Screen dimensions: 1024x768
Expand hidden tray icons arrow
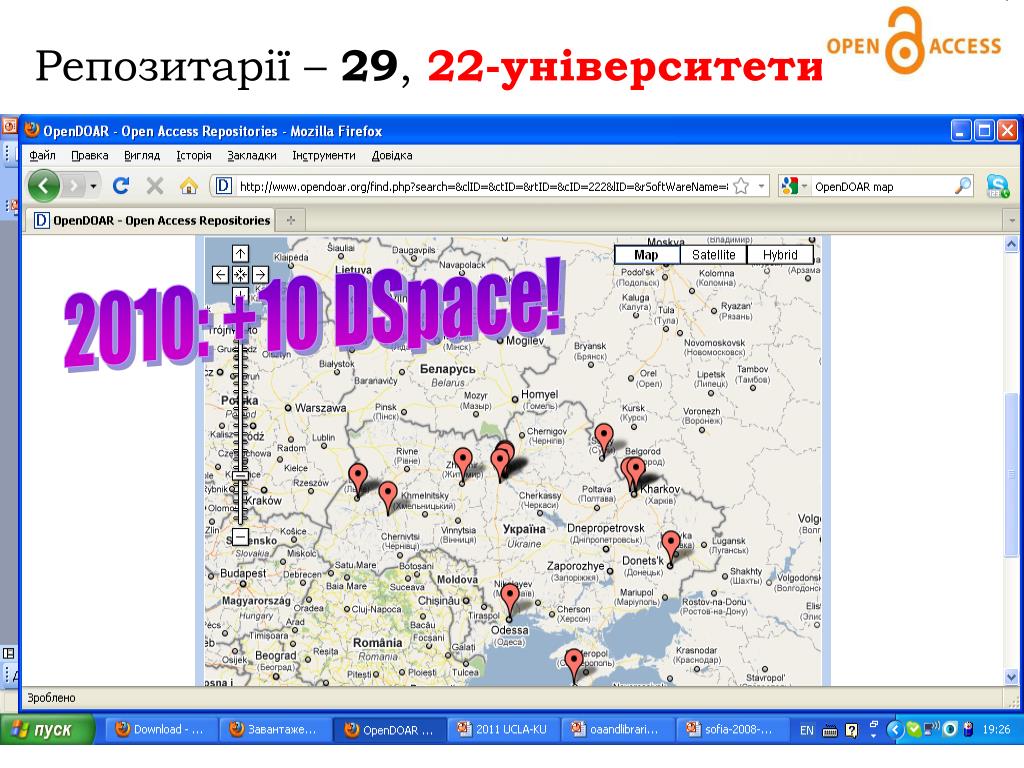[895, 729]
